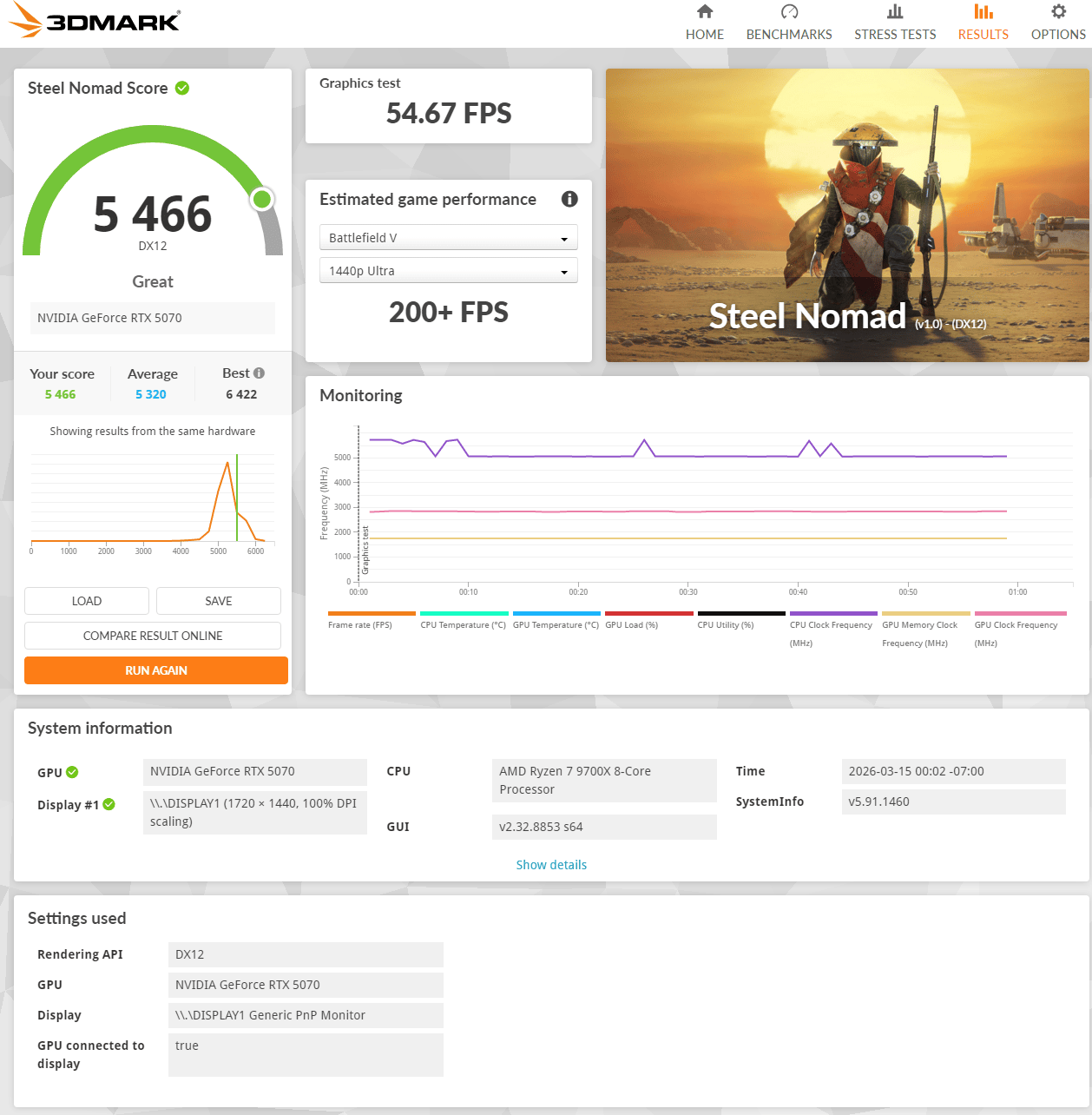Click the green validation check beside Steel Nomad Score
Screen dimensions: 1092x1115
tap(182, 88)
